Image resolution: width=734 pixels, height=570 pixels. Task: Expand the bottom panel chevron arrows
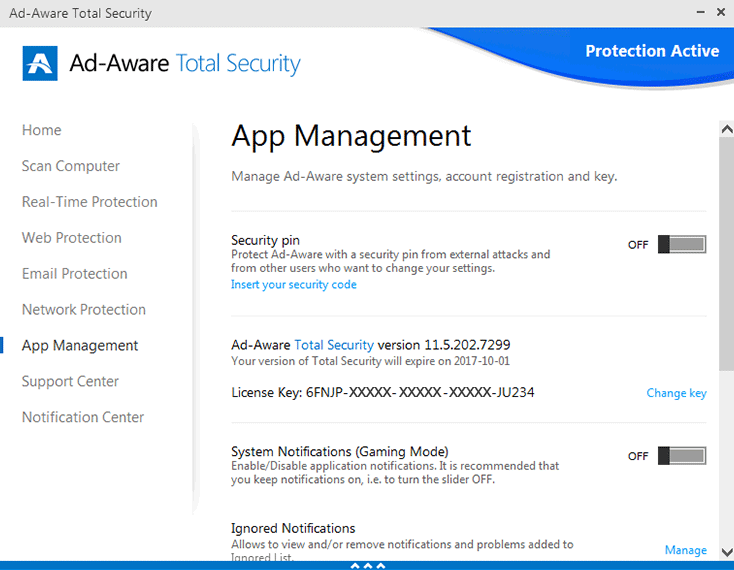point(367,565)
